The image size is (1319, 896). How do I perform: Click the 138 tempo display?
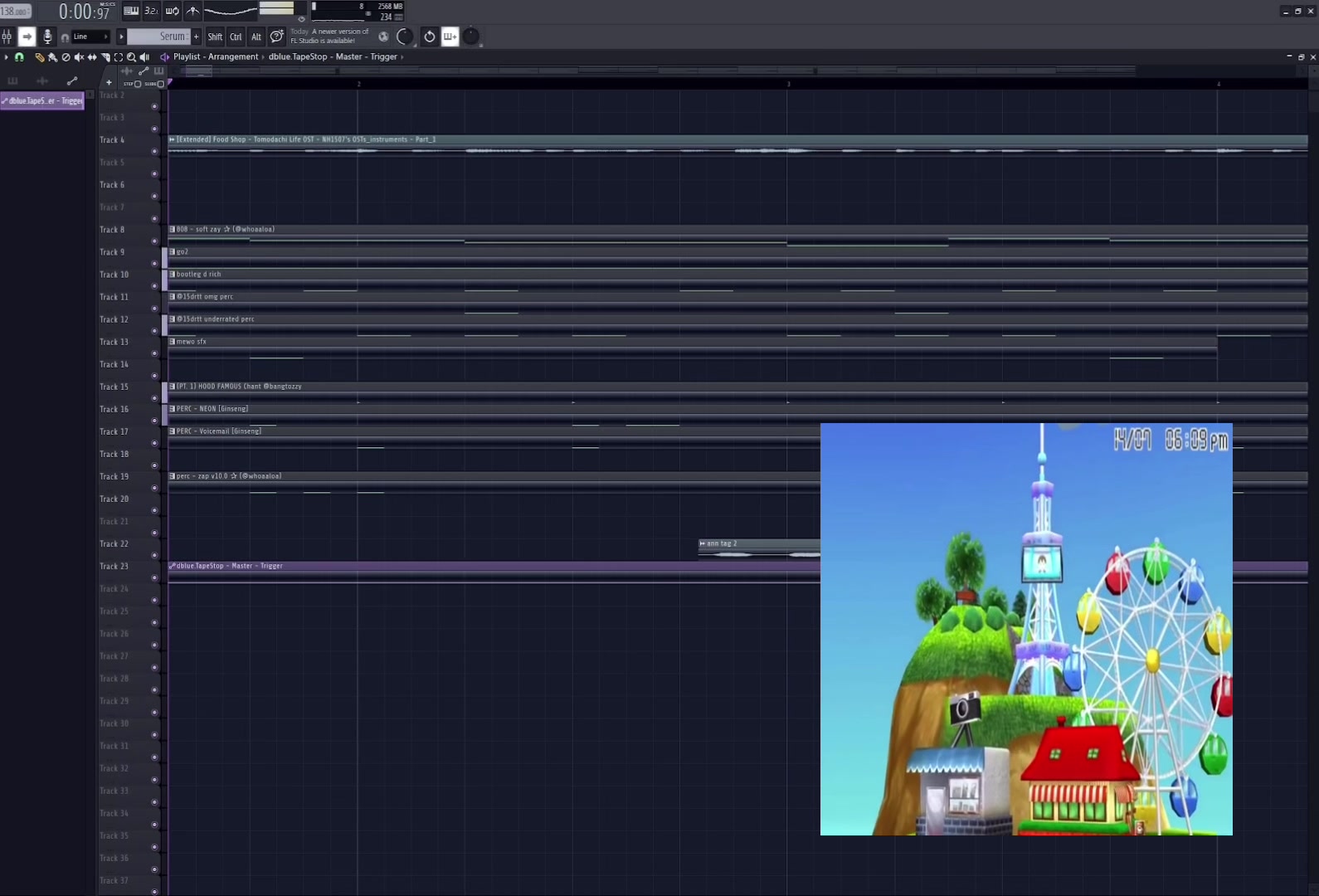click(16, 12)
